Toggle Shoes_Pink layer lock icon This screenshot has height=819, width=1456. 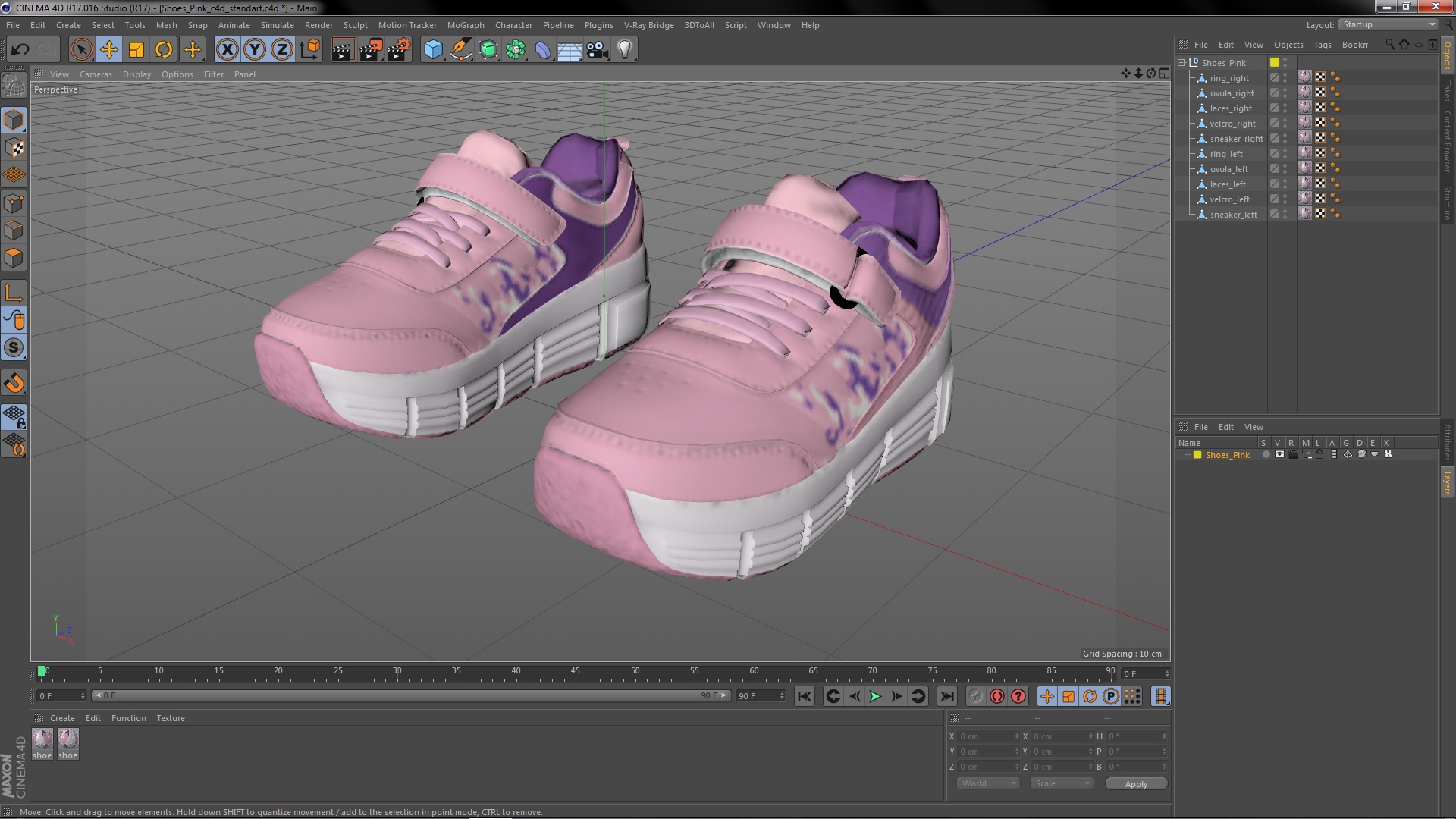click(1320, 454)
